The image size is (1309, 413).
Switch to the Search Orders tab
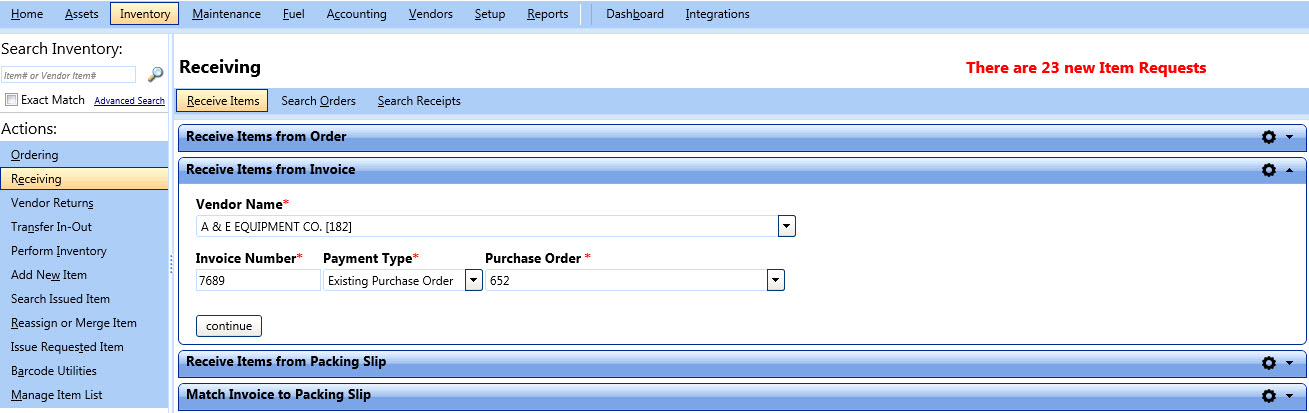point(318,101)
